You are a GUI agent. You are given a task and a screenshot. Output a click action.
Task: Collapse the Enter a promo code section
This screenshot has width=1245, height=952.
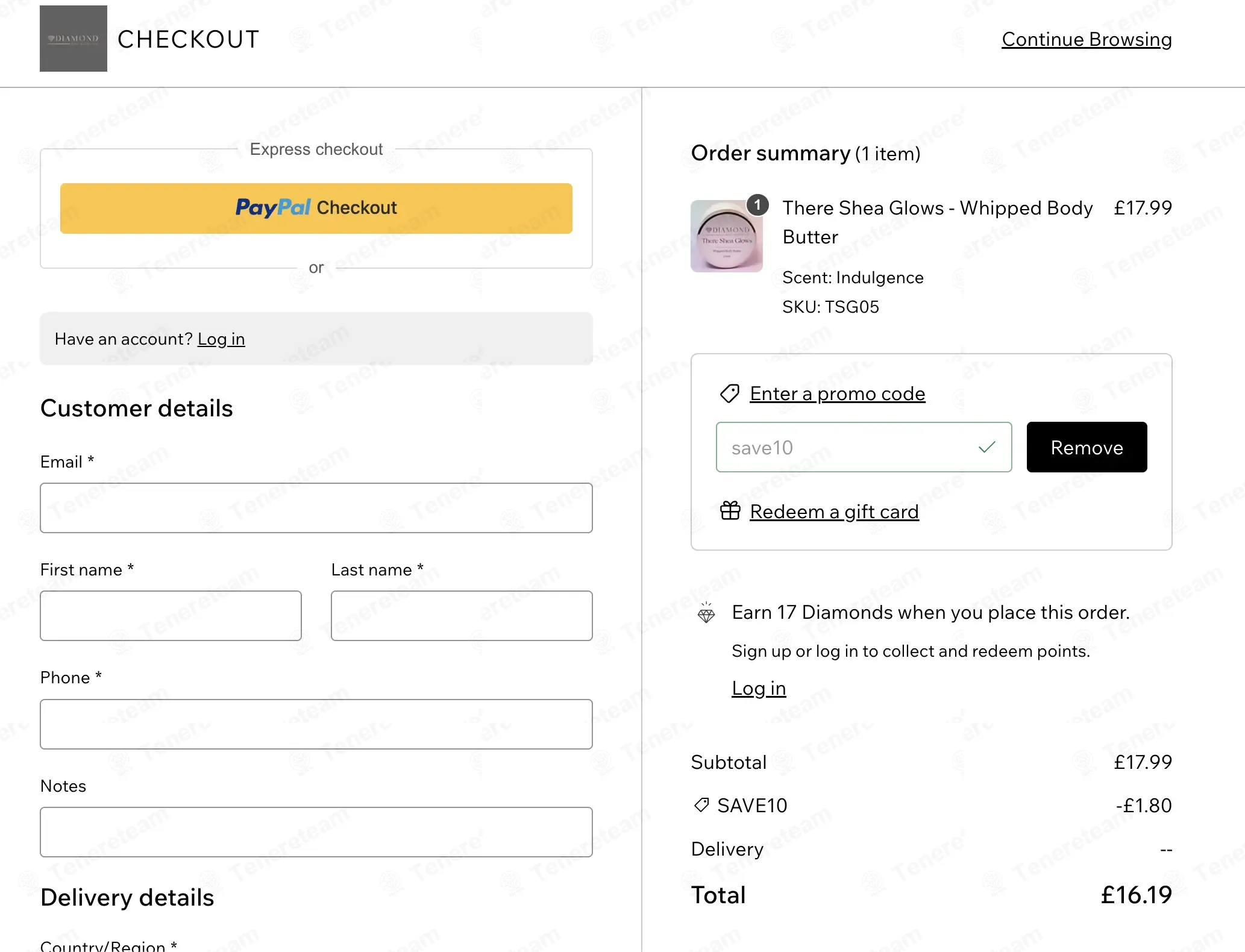[838, 393]
